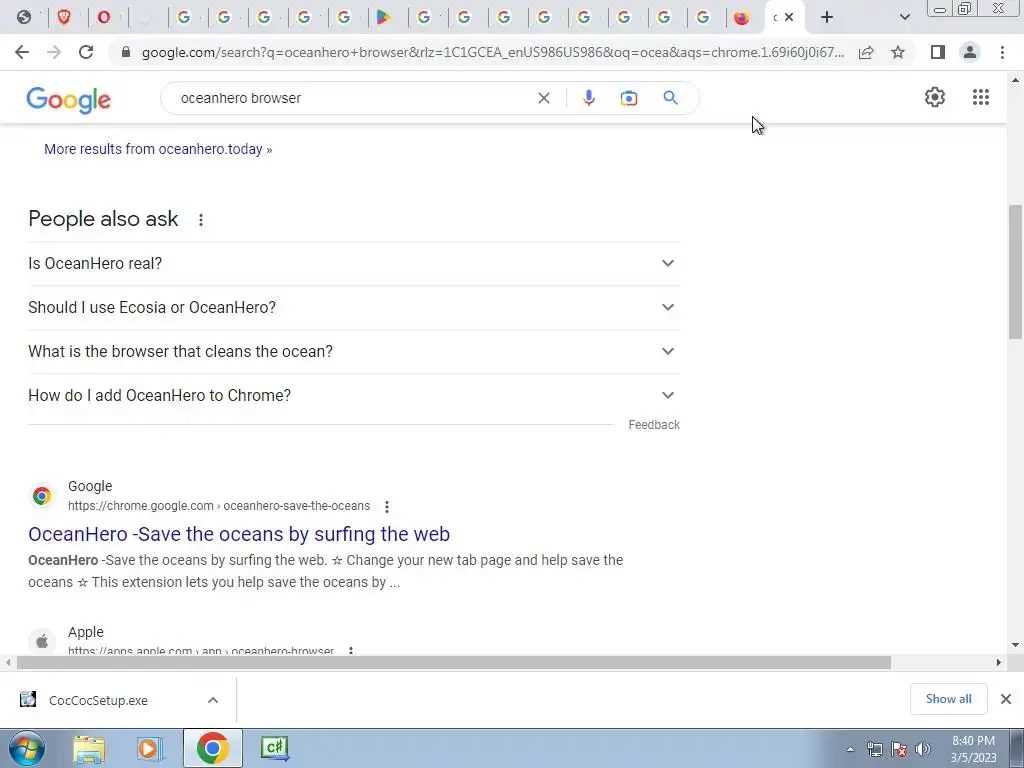Close the current active tab

pyautogui.click(x=789, y=18)
